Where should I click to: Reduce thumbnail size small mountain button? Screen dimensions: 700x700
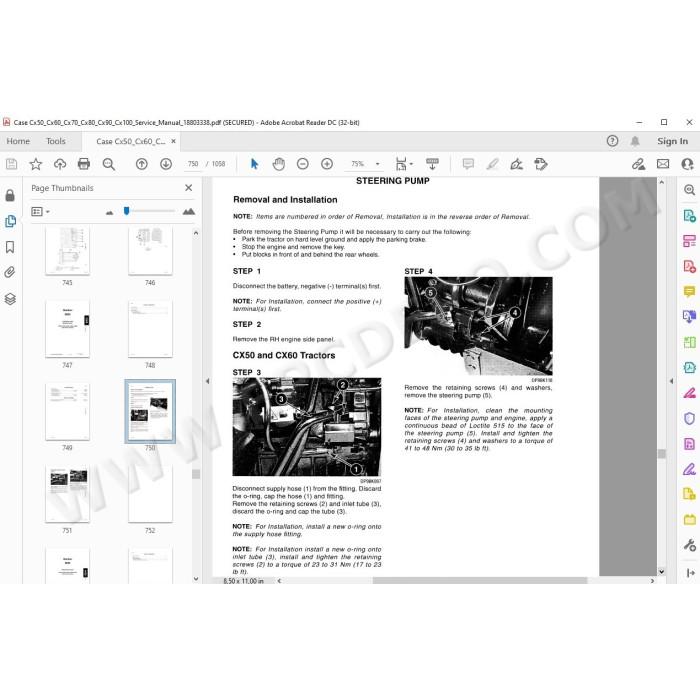click(x=109, y=212)
